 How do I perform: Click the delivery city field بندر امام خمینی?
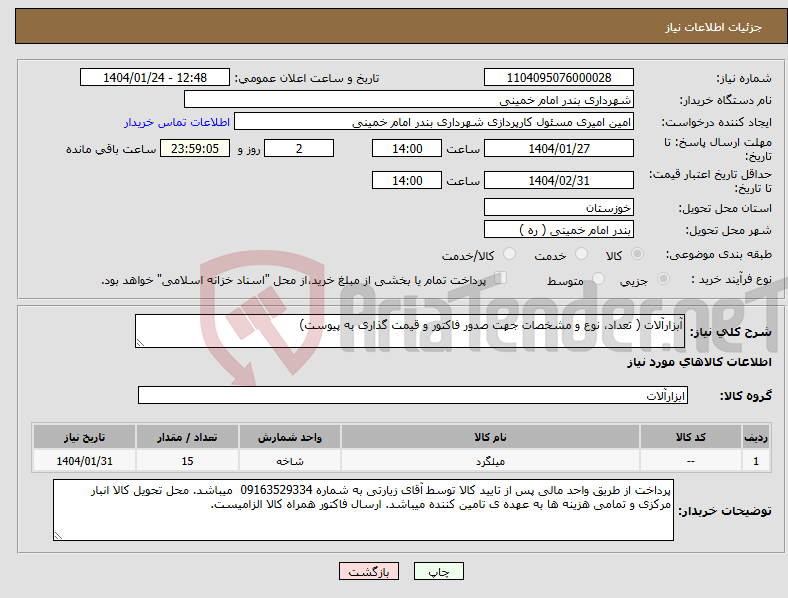[558, 230]
